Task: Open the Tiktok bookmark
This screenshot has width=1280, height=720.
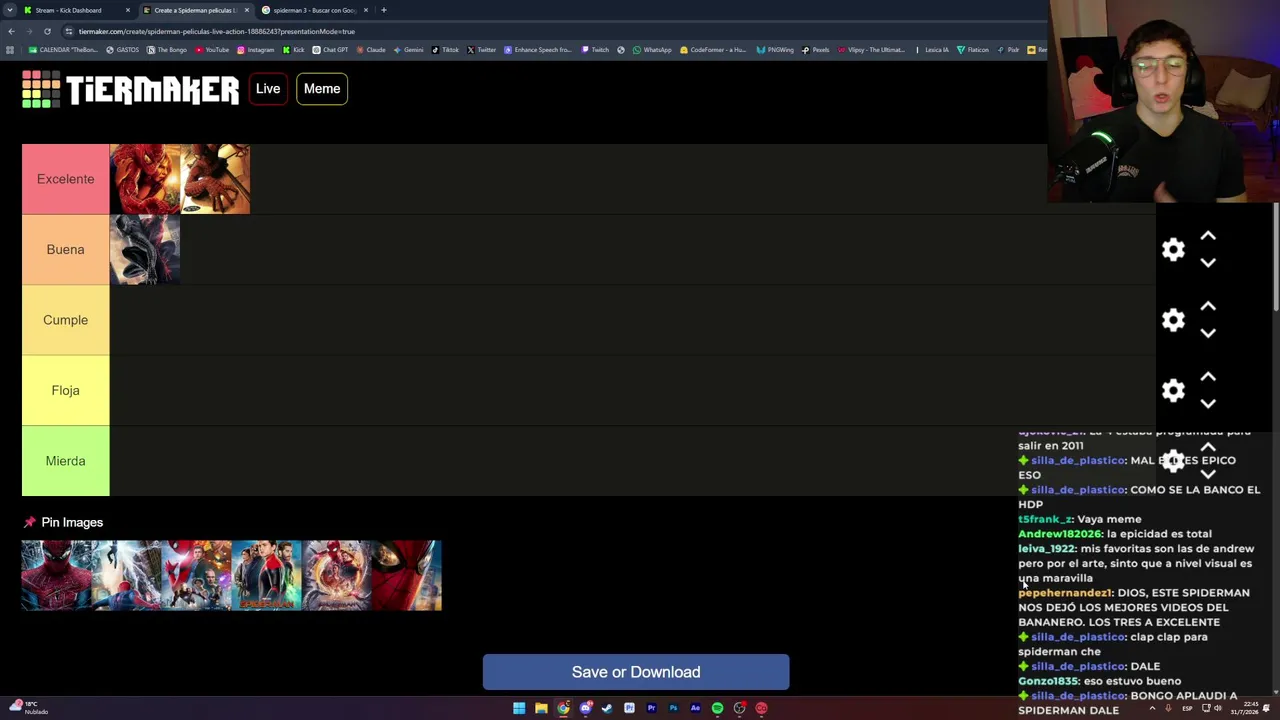Action: pos(445,50)
